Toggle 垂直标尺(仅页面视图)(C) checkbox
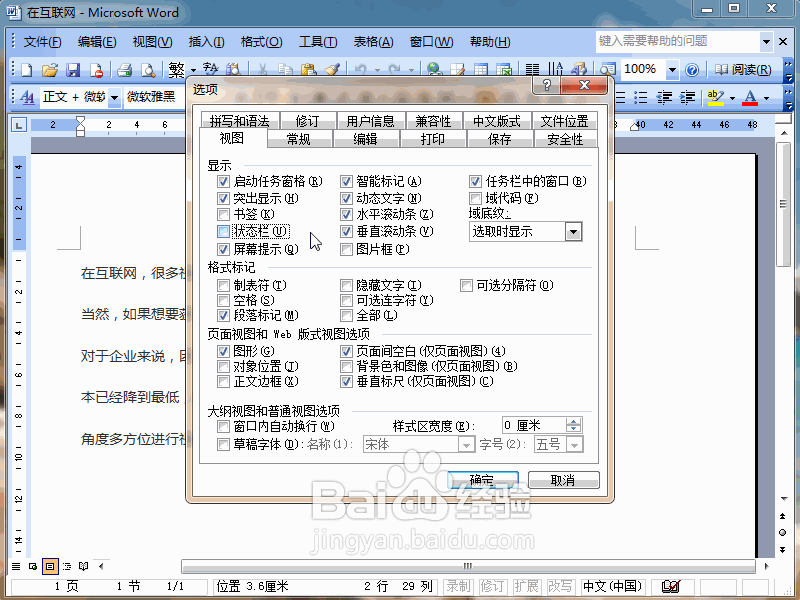 (x=346, y=381)
